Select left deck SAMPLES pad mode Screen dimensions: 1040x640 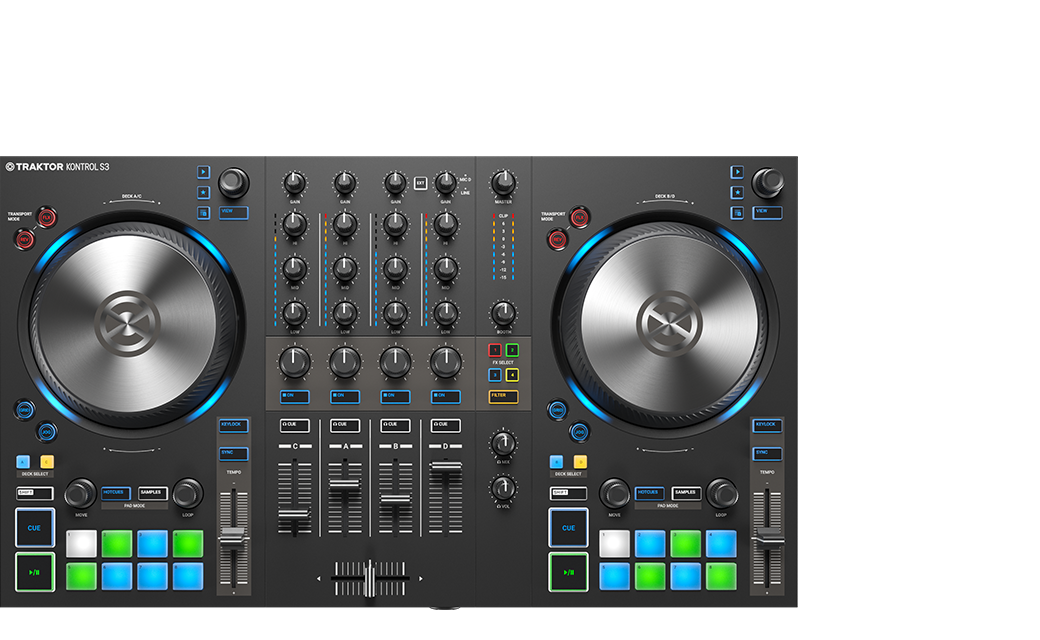click(x=153, y=493)
